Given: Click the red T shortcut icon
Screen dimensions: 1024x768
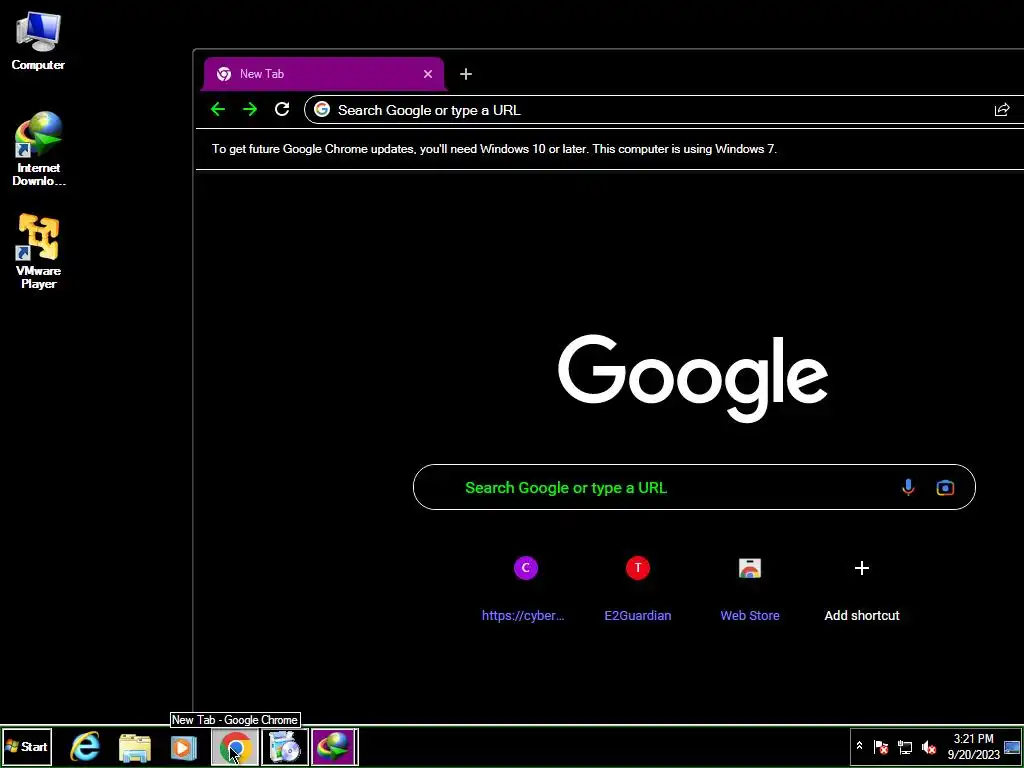Looking at the screenshot, I should 638,568.
